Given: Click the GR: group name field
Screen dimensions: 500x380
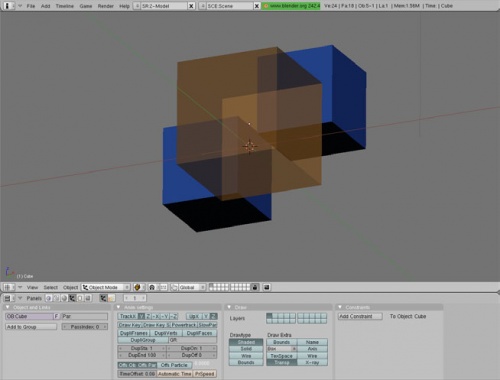Looking at the screenshot, I should pyautogui.click(x=193, y=340).
